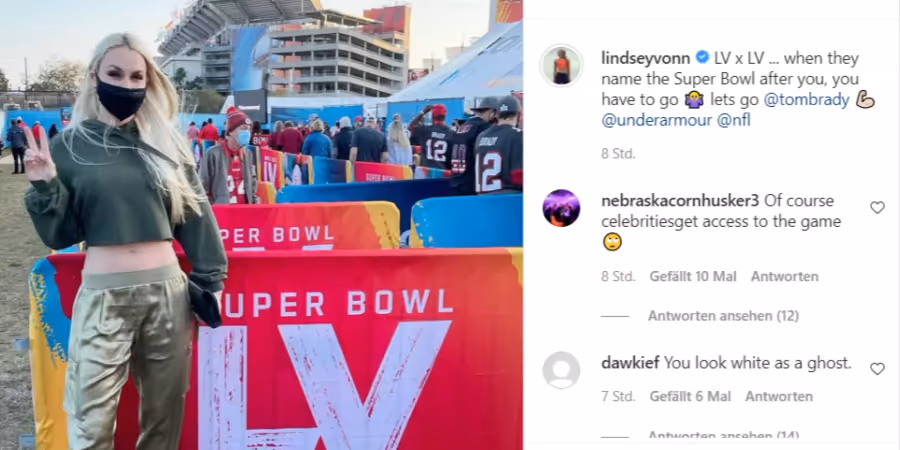Expand replies with Antworten ansehen (14)
This screenshot has width=900, height=450.
pyautogui.click(x=723, y=436)
